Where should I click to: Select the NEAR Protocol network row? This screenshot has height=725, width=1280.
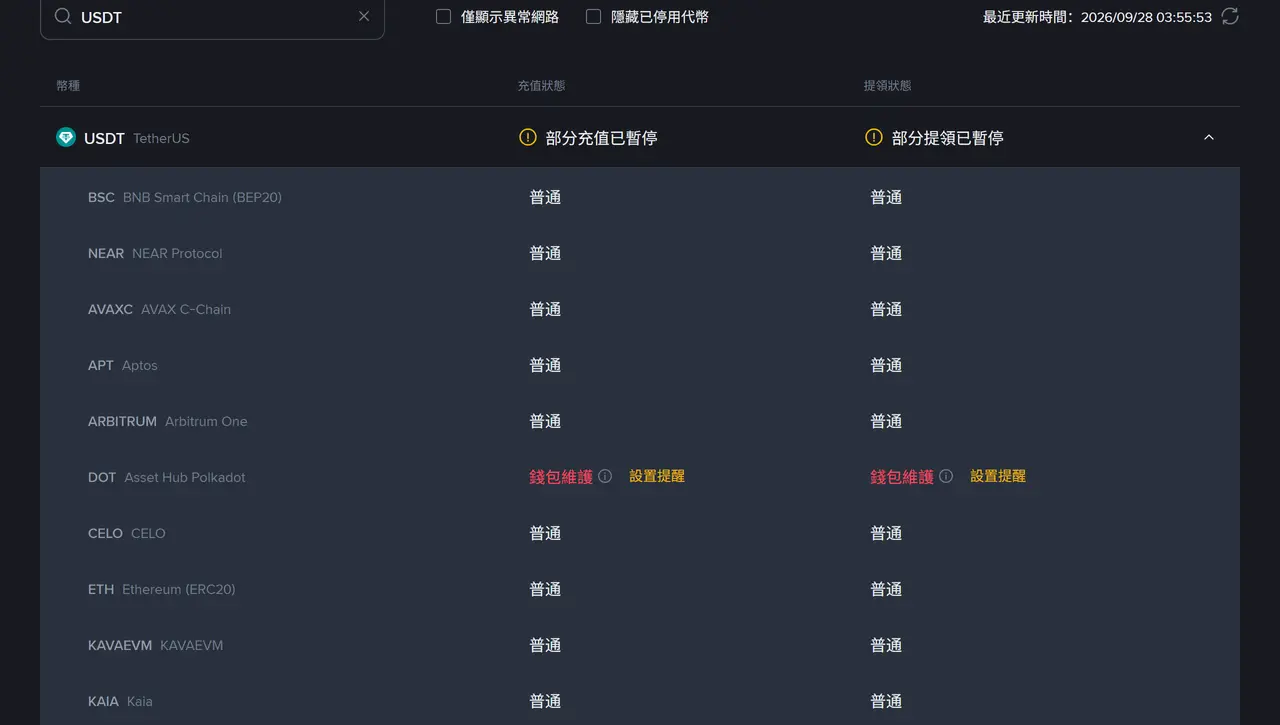[640, 254]
